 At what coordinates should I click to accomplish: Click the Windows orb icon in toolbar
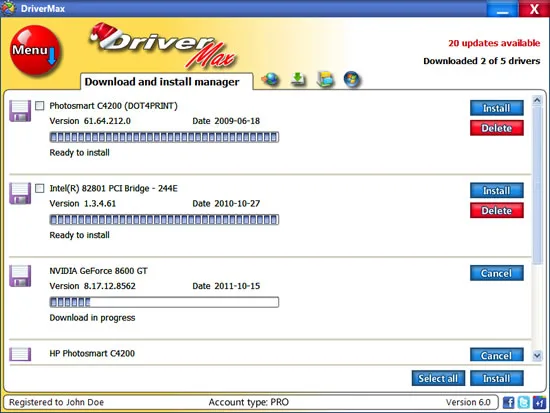(352, 79)
